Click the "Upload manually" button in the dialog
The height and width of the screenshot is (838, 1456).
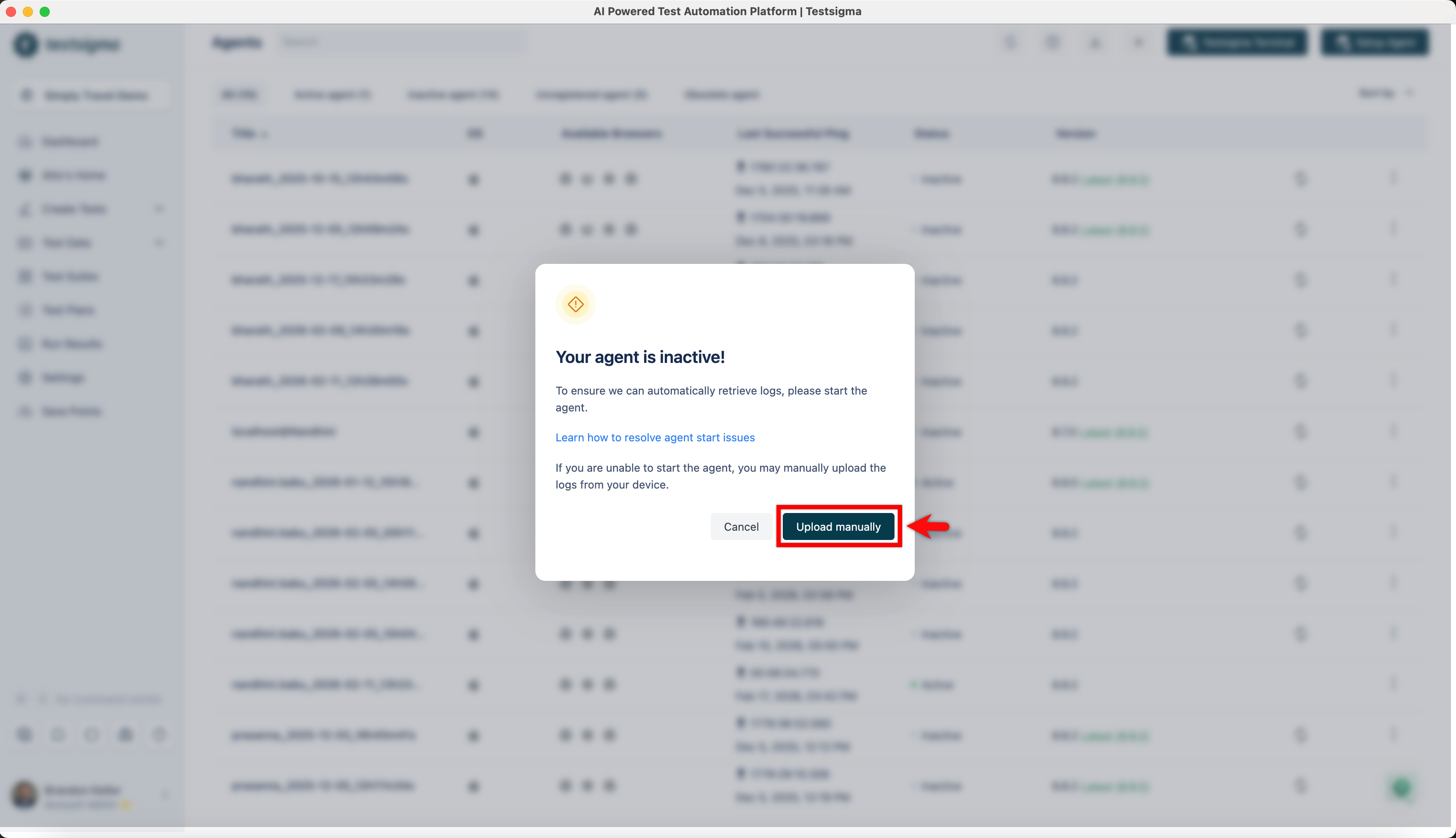click(x=838, y=526)
